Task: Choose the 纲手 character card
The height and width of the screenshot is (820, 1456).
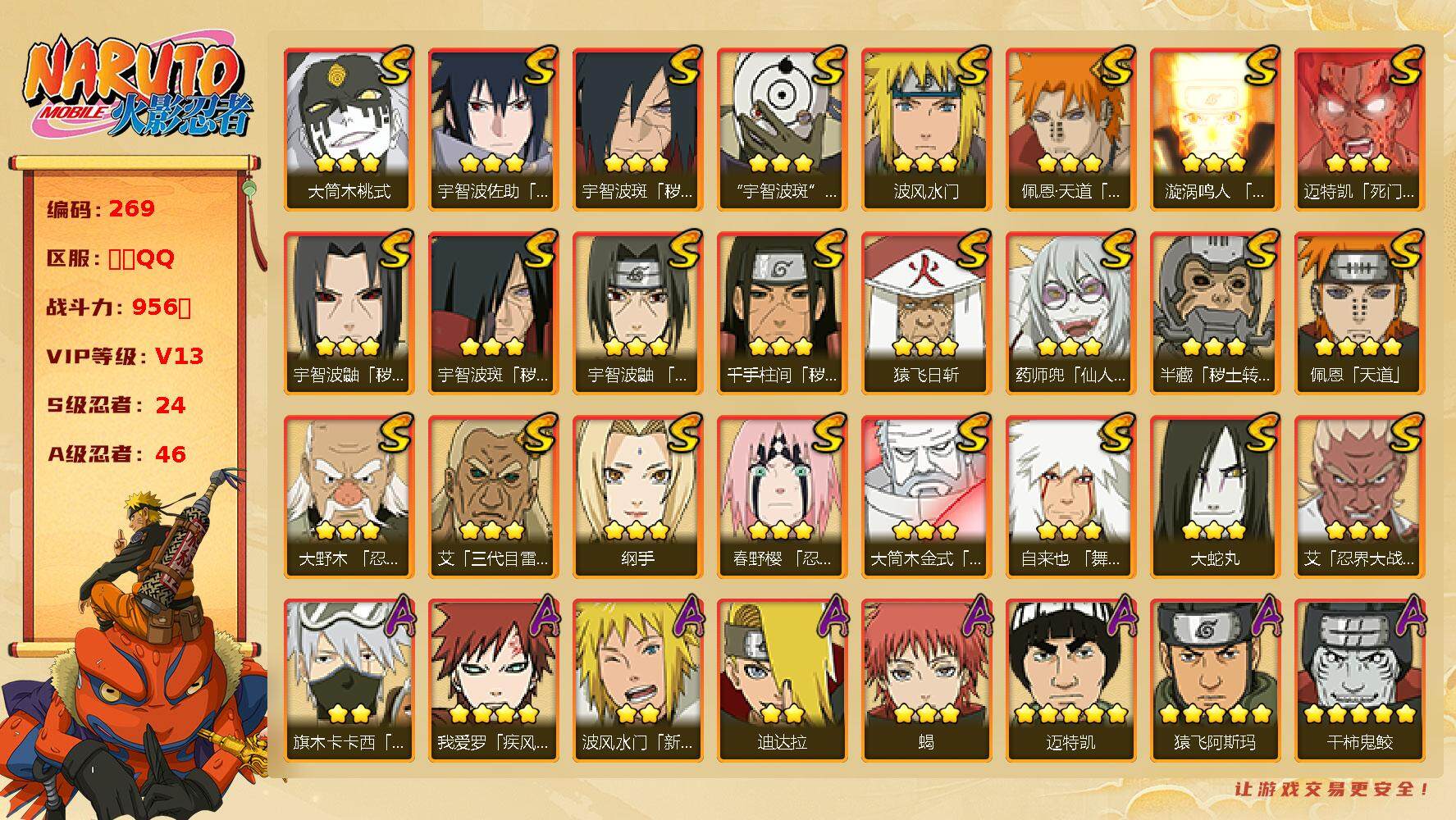Action: [x=638, y=497]
